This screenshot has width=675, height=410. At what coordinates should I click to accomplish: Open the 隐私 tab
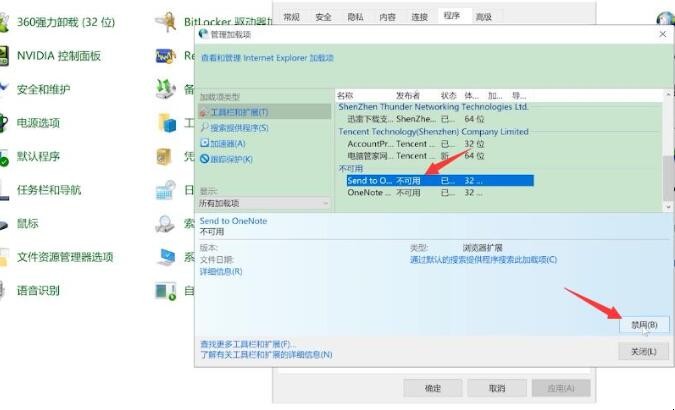click(x=355, y=17)
